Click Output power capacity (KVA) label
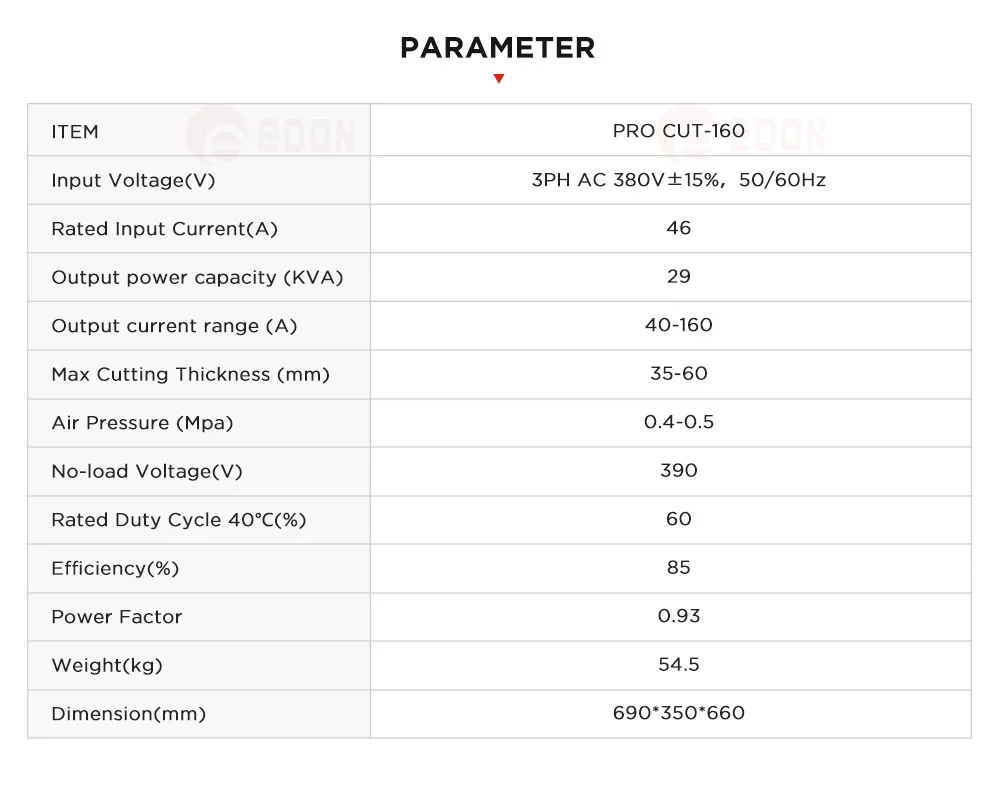Screen dimensions: 1000x785 click(x=197, y=277)
